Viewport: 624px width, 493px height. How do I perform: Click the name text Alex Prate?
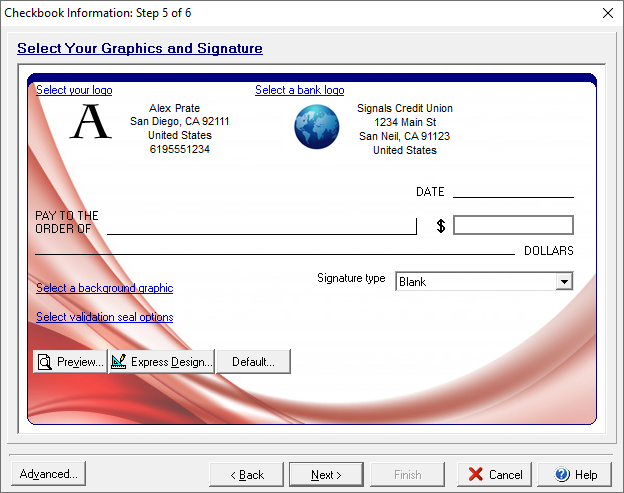click(x=174, y=108)
